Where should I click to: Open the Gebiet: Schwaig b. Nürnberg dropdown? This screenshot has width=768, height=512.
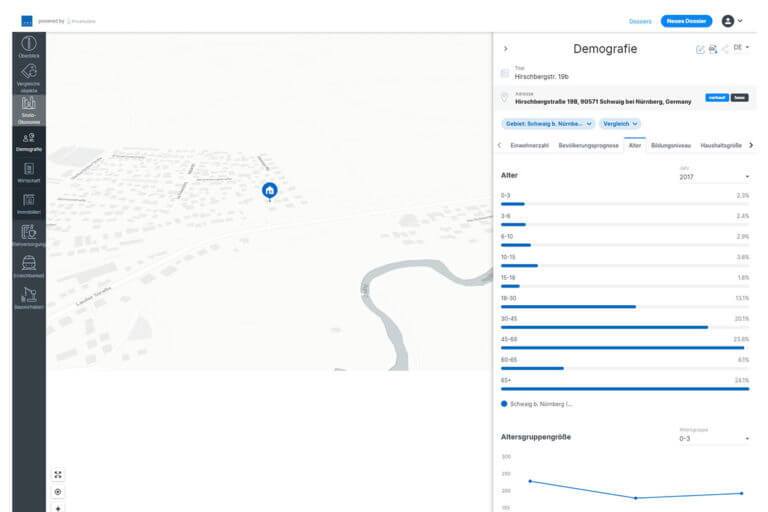click(548, 124)
